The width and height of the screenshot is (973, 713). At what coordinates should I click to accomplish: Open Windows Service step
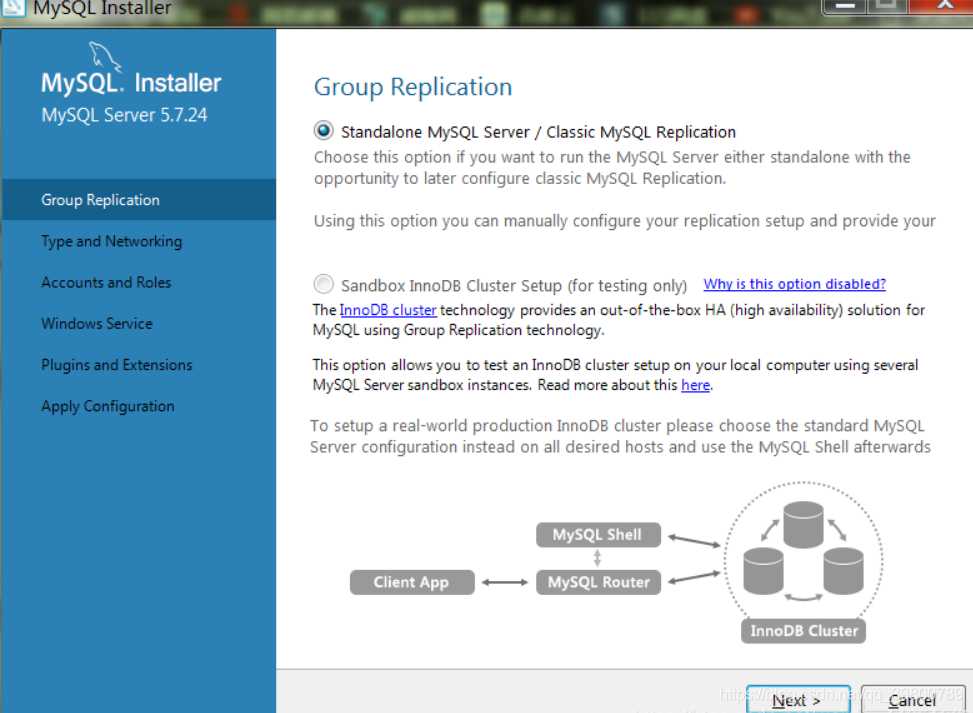coord(97,323)
